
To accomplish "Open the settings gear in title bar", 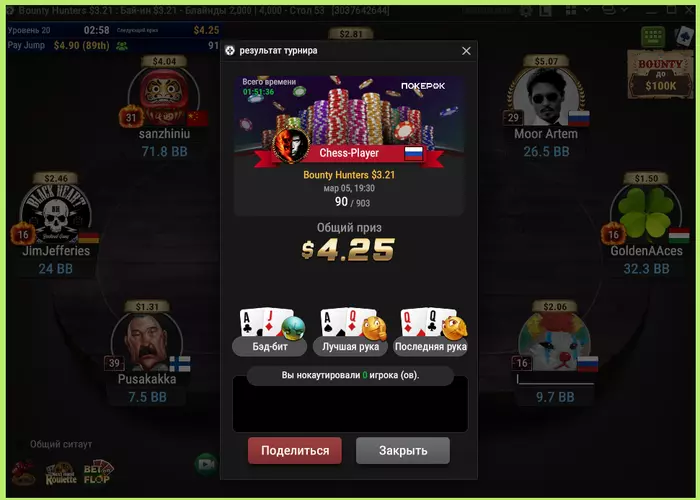I will point(525,11).
